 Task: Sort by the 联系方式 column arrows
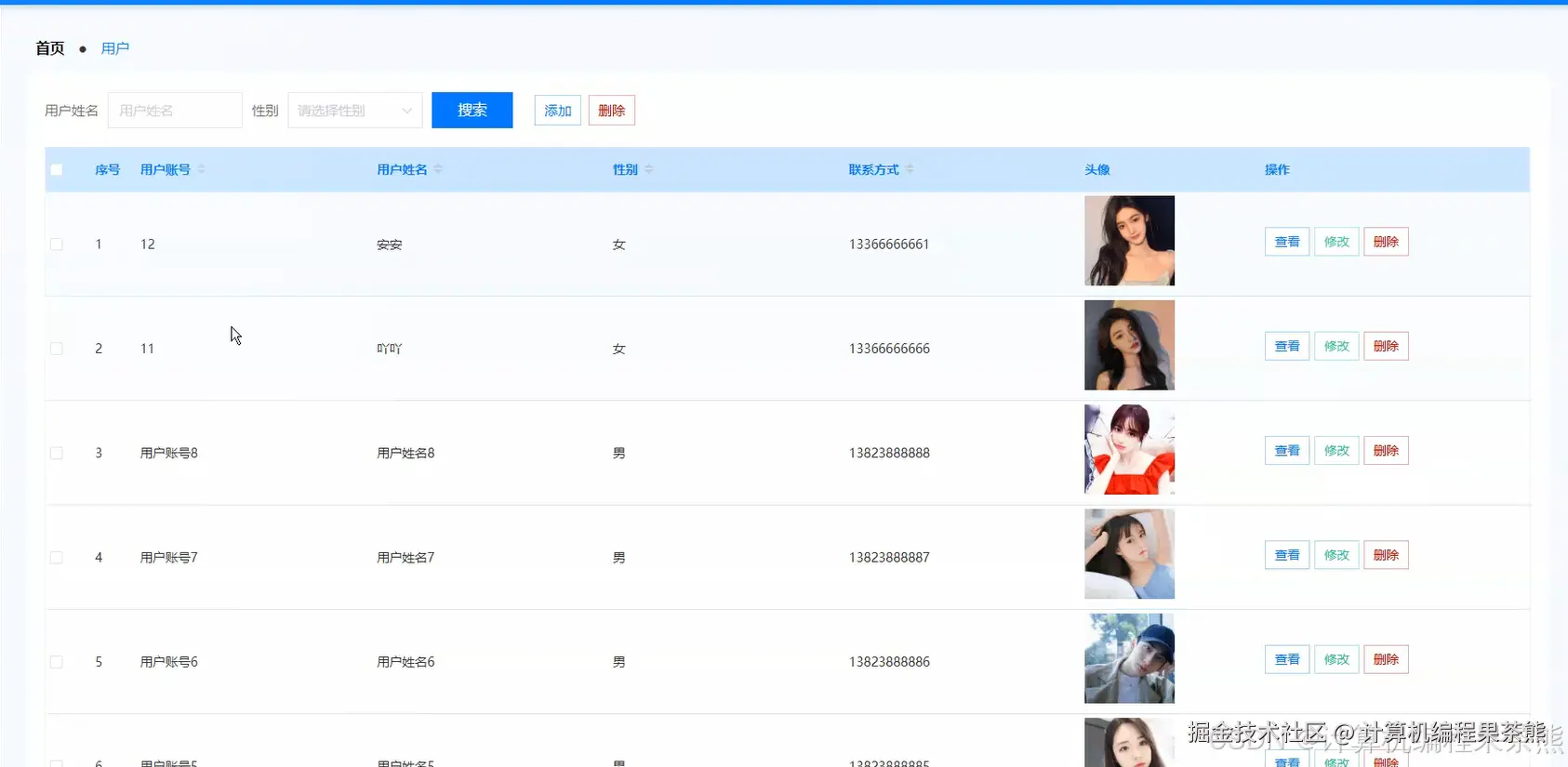pos(910,169)
